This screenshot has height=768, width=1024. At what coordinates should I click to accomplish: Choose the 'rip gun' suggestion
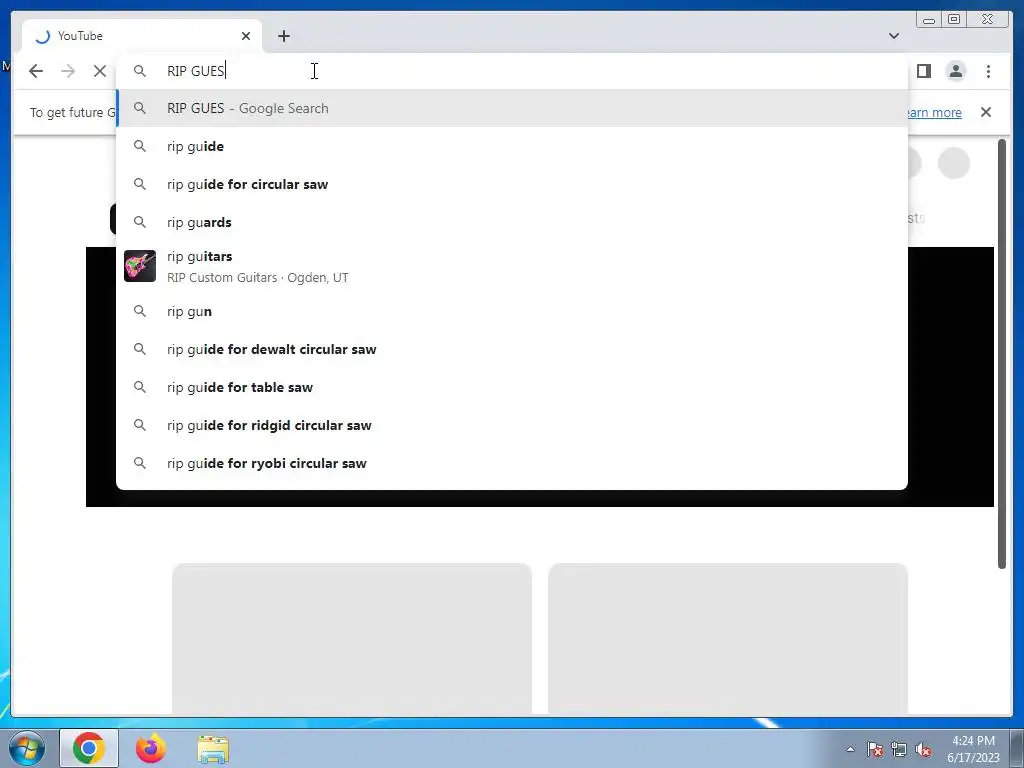point(512,312)
